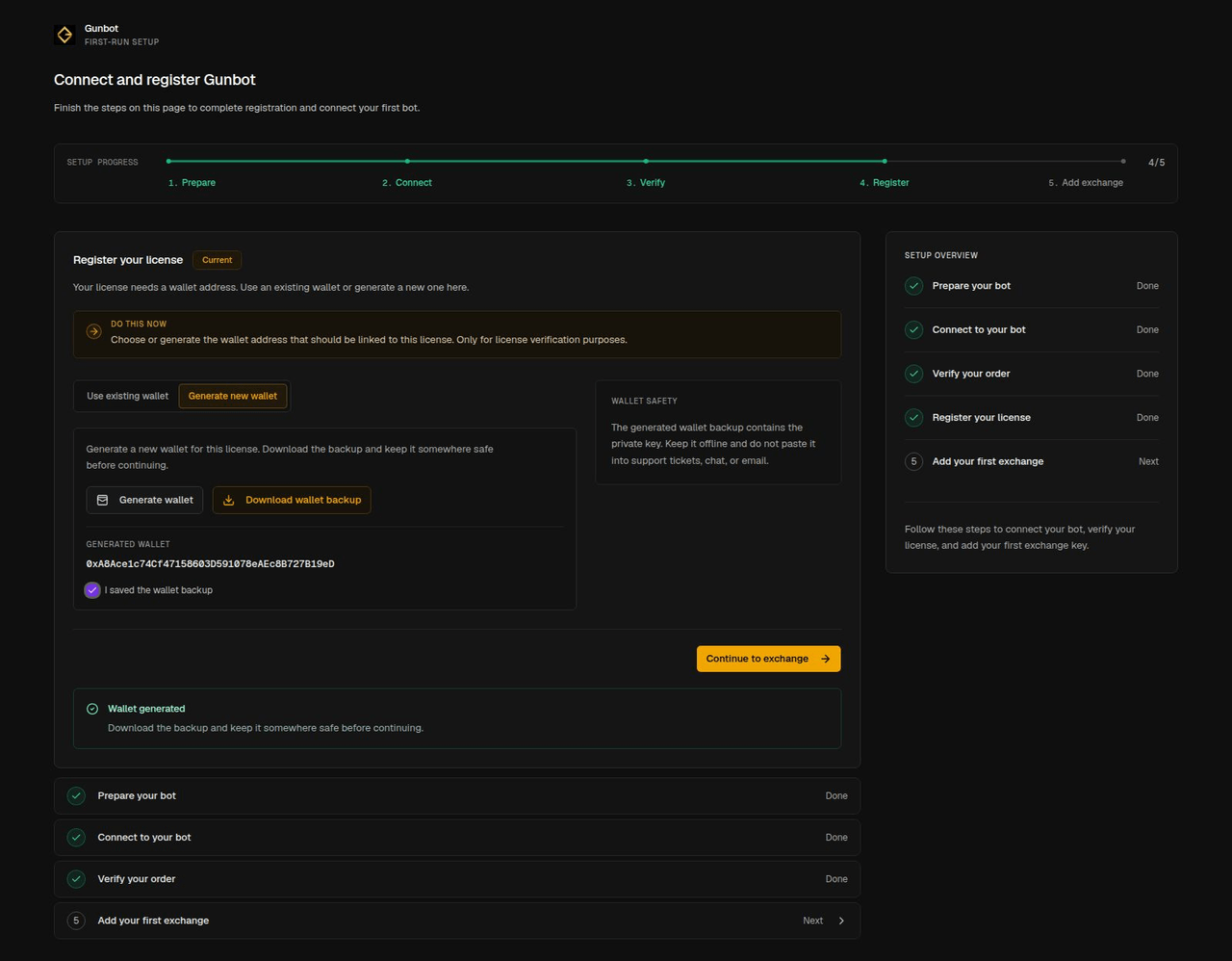The image size is (1232, 961).
Task: Click check icon beside Connect to your bot in overview
Action: tap(914, 329)
